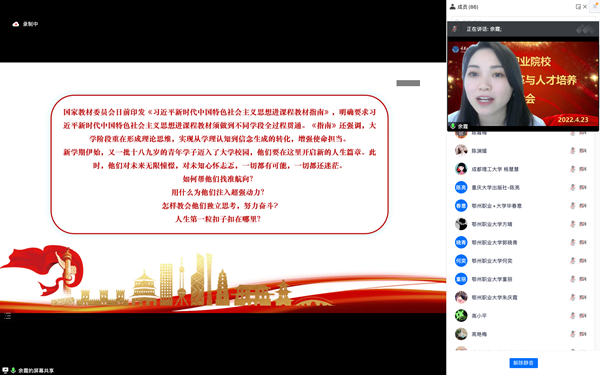Toggle camera for member 陈渊媛
This screenshot has height=375, width=600.
pos(583,151)
